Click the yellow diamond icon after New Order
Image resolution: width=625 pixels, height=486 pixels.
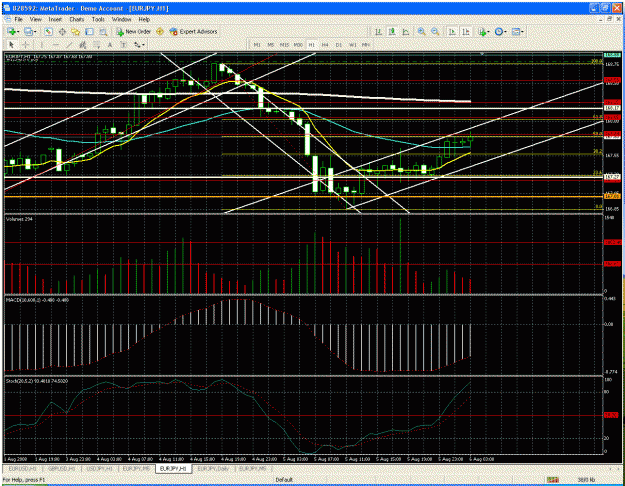coord(160,31)
